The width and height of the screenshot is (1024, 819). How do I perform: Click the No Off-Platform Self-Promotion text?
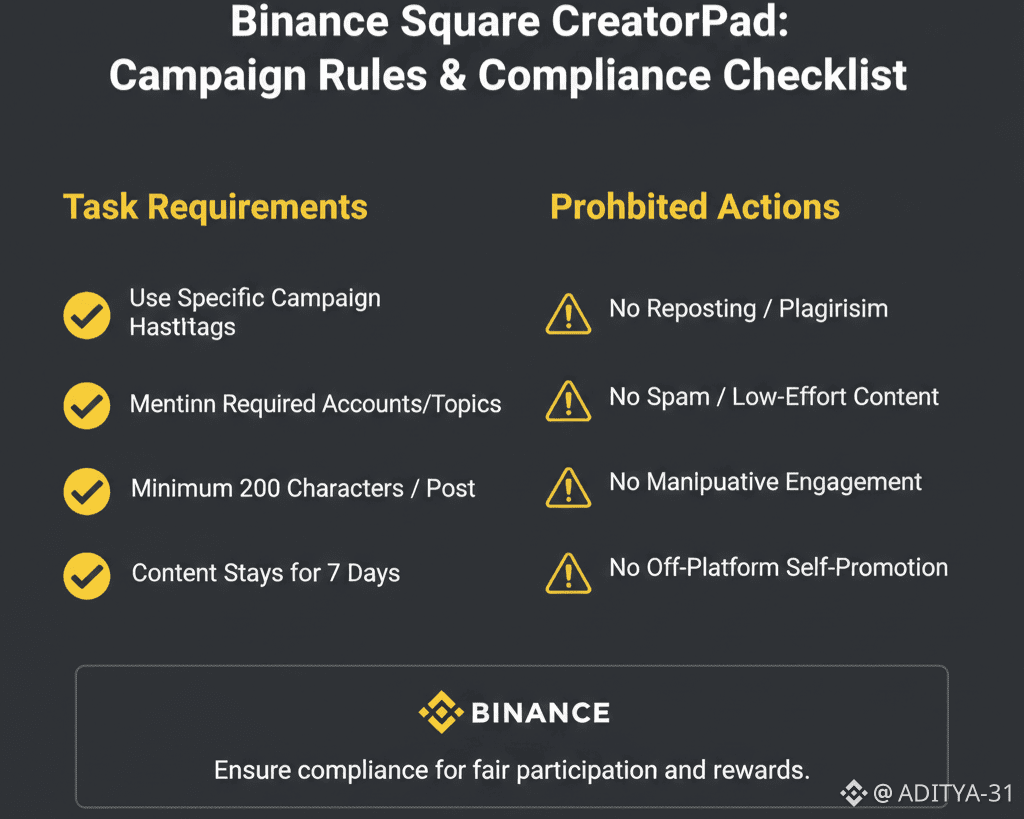(x=778, y=568)
